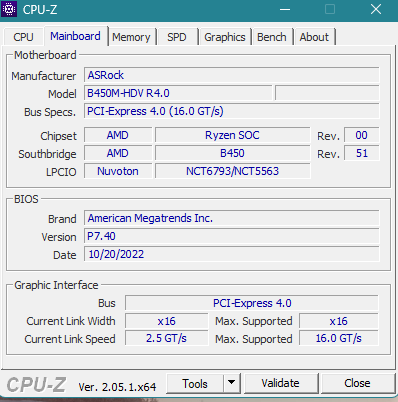This screenshot has width=398, height=402.
Task: Click the CPU-Z app icon in title bar
Action: 9,9
